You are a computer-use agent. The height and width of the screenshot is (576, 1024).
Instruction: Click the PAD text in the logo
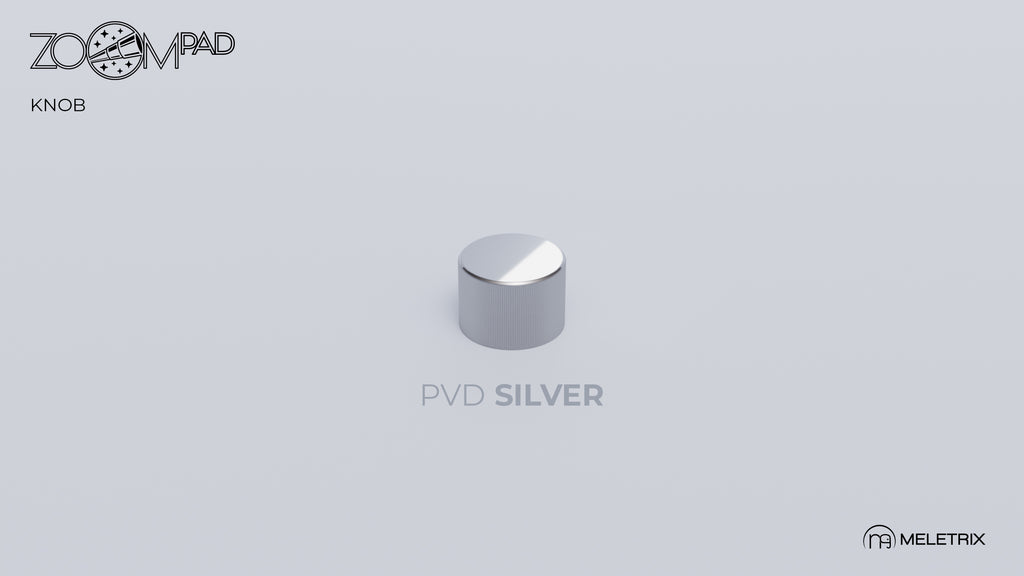point(207,44)
